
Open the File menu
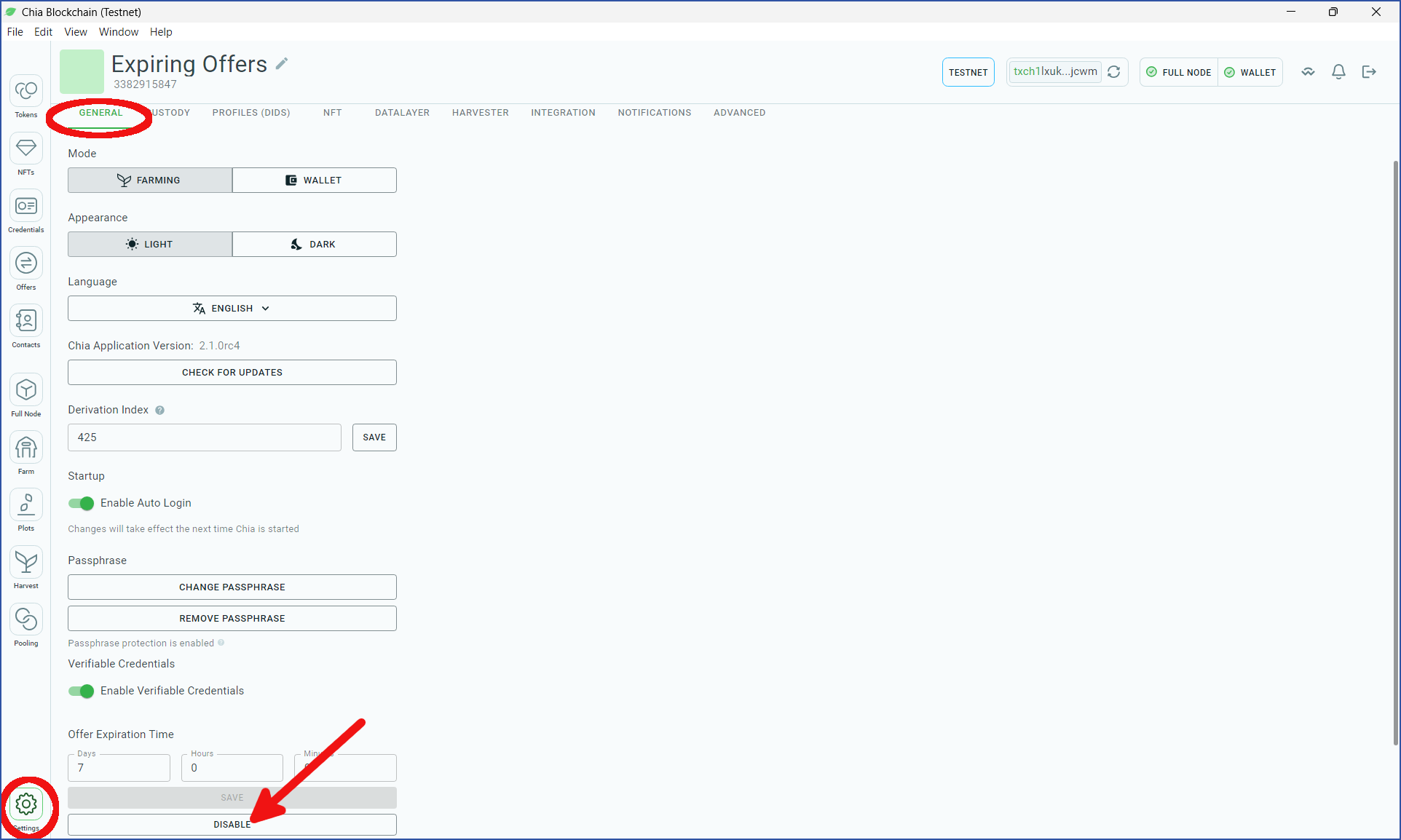(15, 32)
